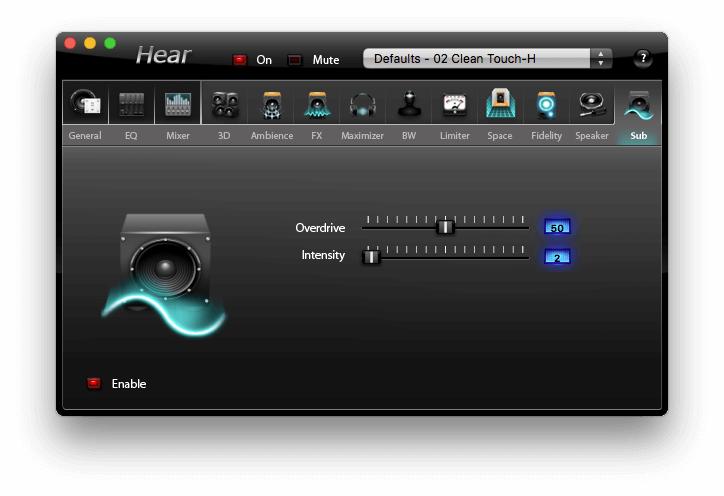Open the presets dropdown Defaults - 02 Clean Touch-H
Screen dimensions: 724x496
[x=476, y=59]
